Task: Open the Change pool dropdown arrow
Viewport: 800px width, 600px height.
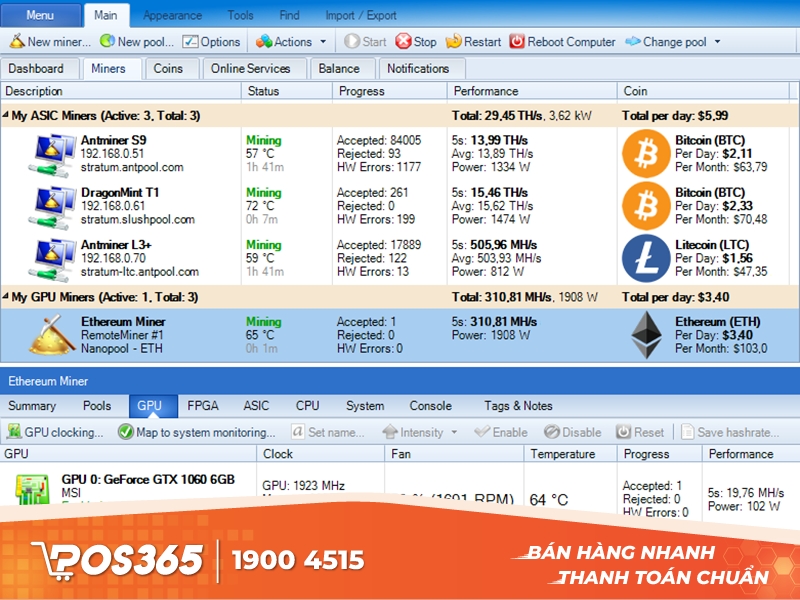Action: (717, 42)
